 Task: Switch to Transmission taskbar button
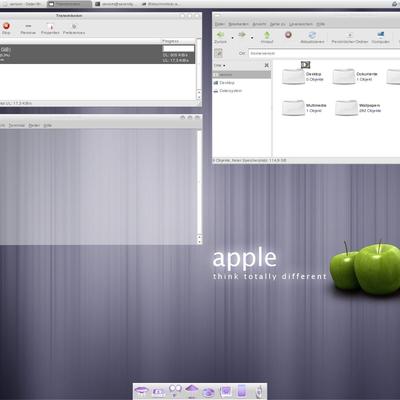click(69, 4)
